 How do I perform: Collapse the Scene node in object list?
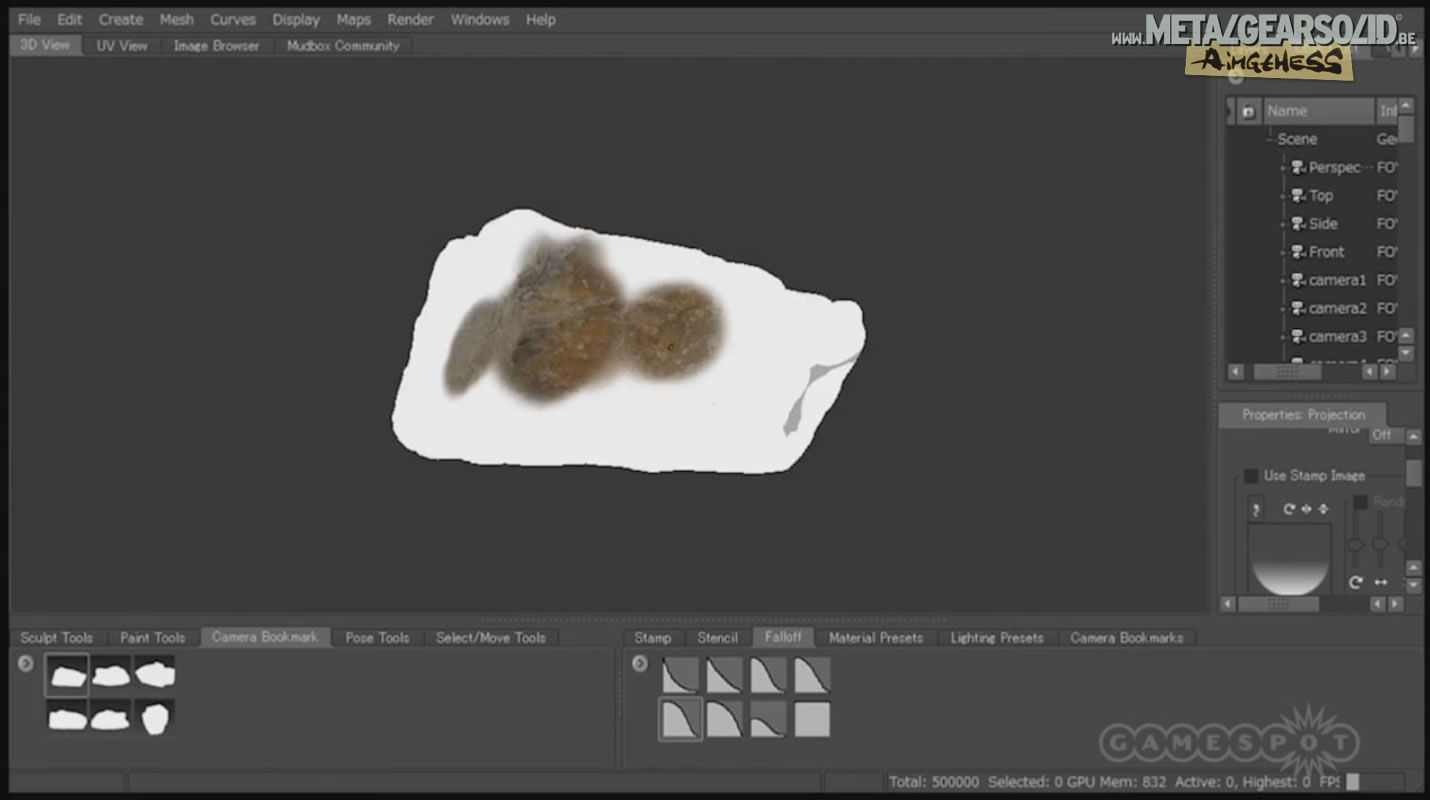(x=1269, y=140)
